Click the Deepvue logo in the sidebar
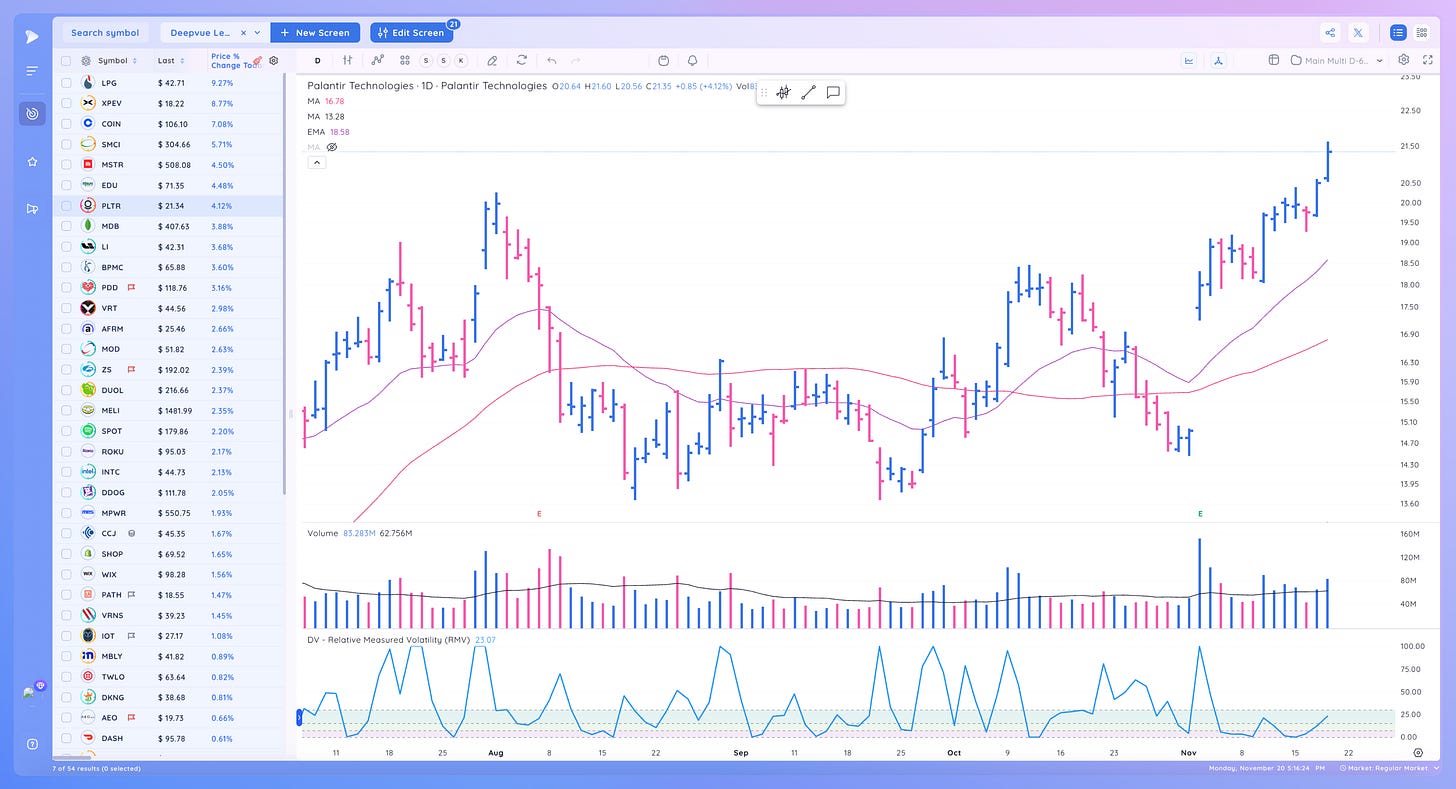The image size is (1456, 789). 32,36
